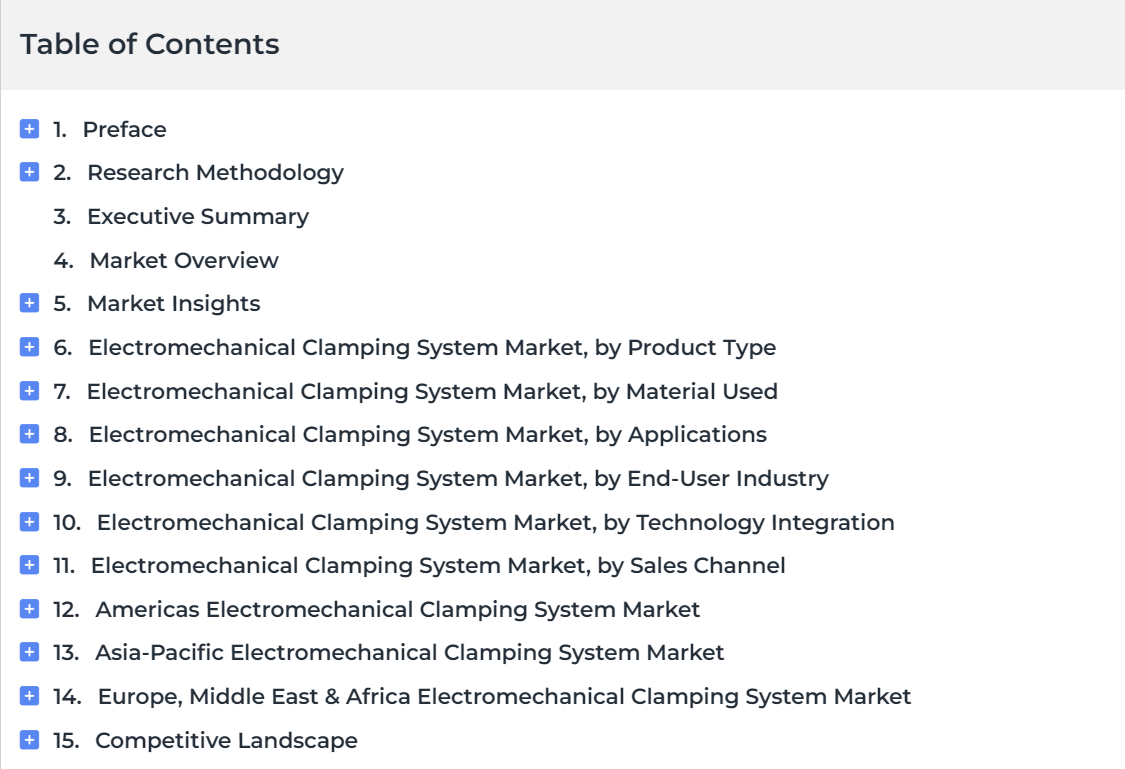The width and height of the screenshot is (1125, 769).
Task: Expand the by Applications chapter plus icon
Action: tap(29, 434)
